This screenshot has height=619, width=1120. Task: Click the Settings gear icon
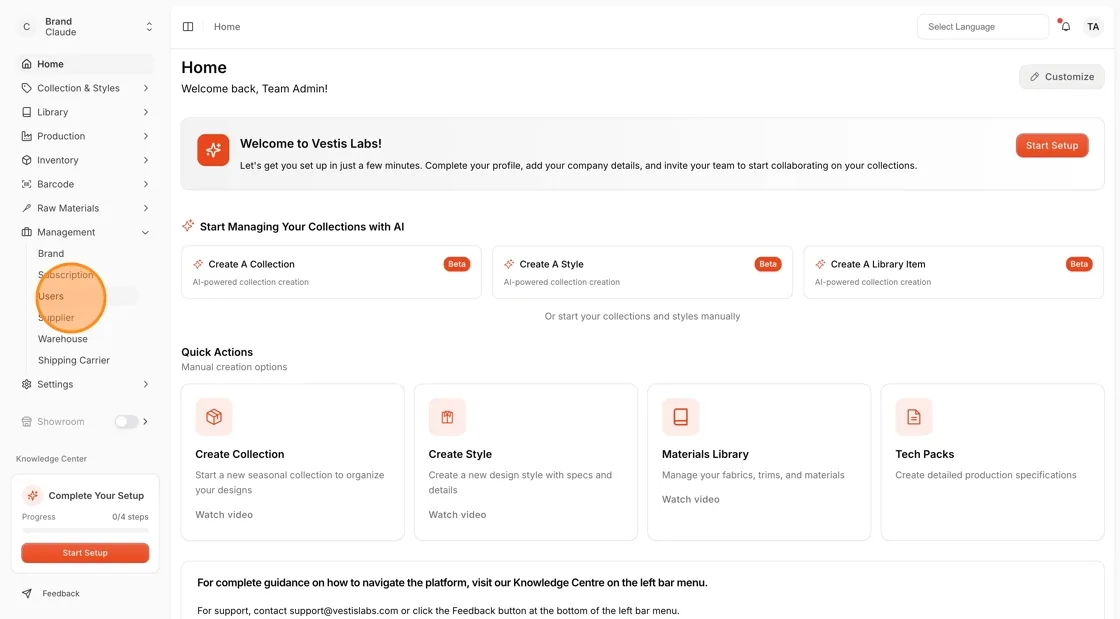click(x=26, y=384)
